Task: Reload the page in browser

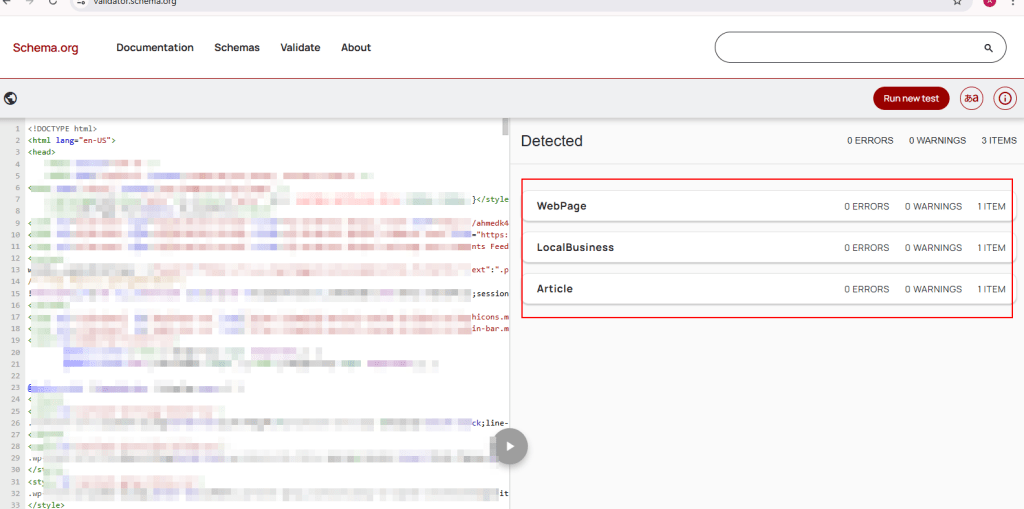Action: 53,3
